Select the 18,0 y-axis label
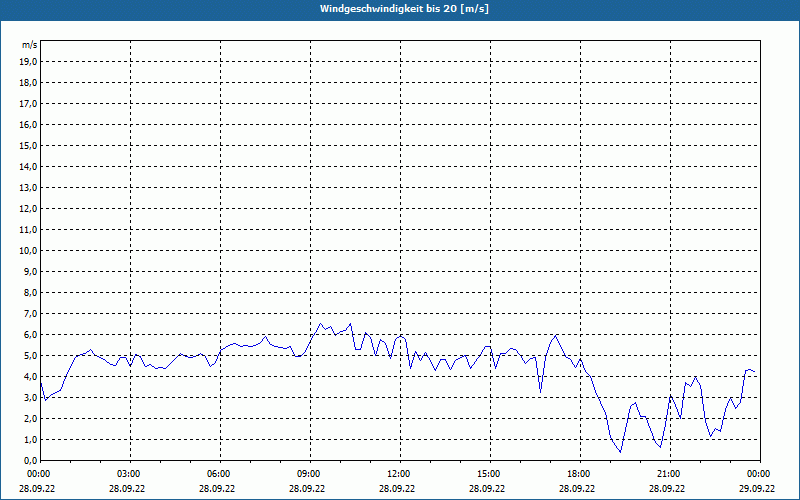800x500 pixels. pyautogui.click(x=28, y=83)
